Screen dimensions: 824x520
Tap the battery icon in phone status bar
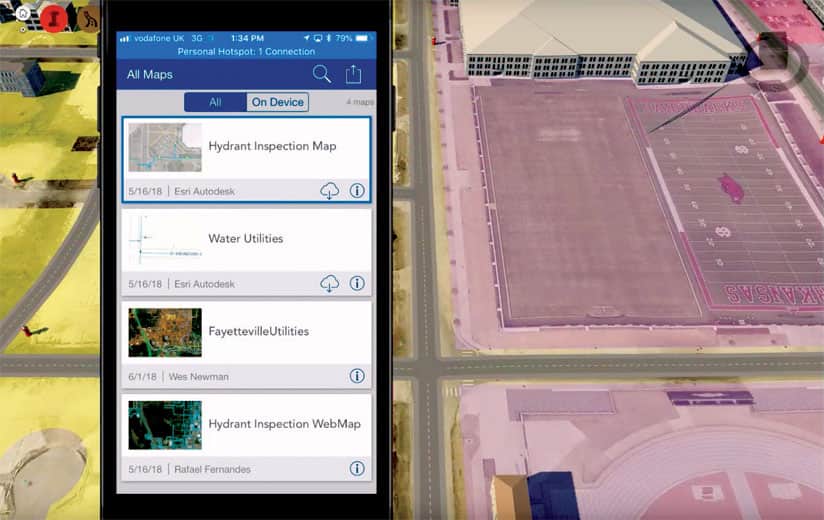(x=362, y=38)
